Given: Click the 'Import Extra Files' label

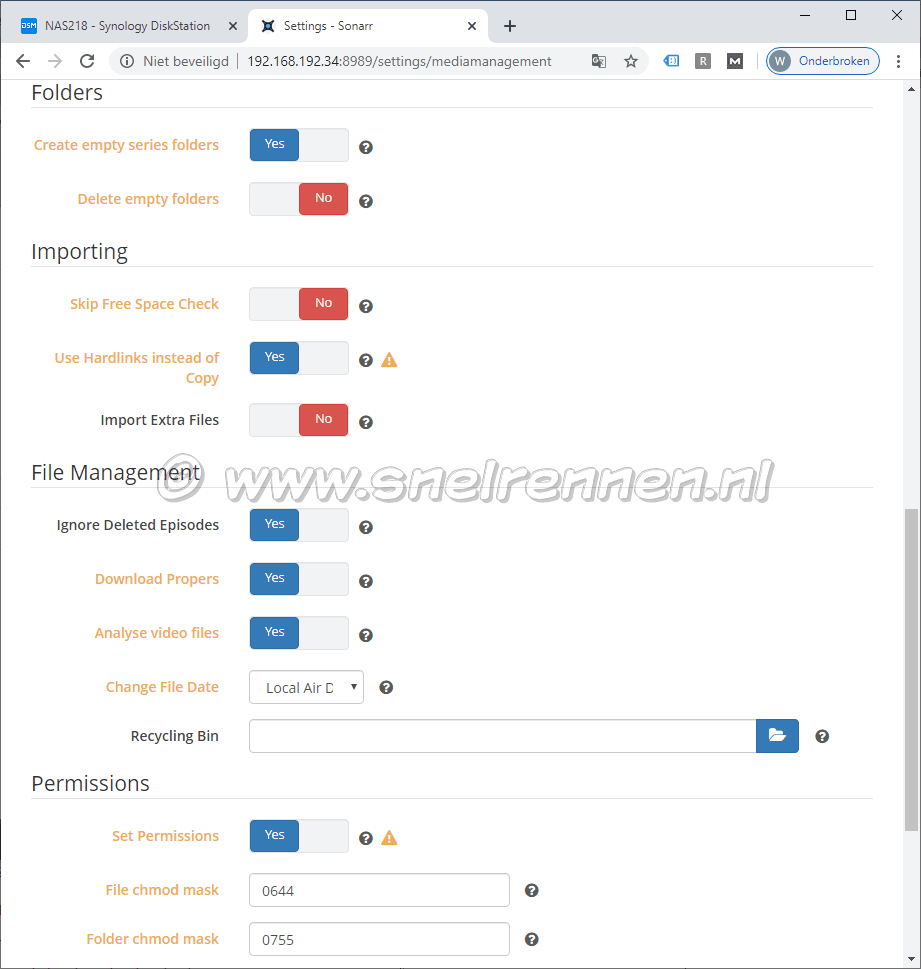Looking at the screenshot, I should [x=159, y=420].
